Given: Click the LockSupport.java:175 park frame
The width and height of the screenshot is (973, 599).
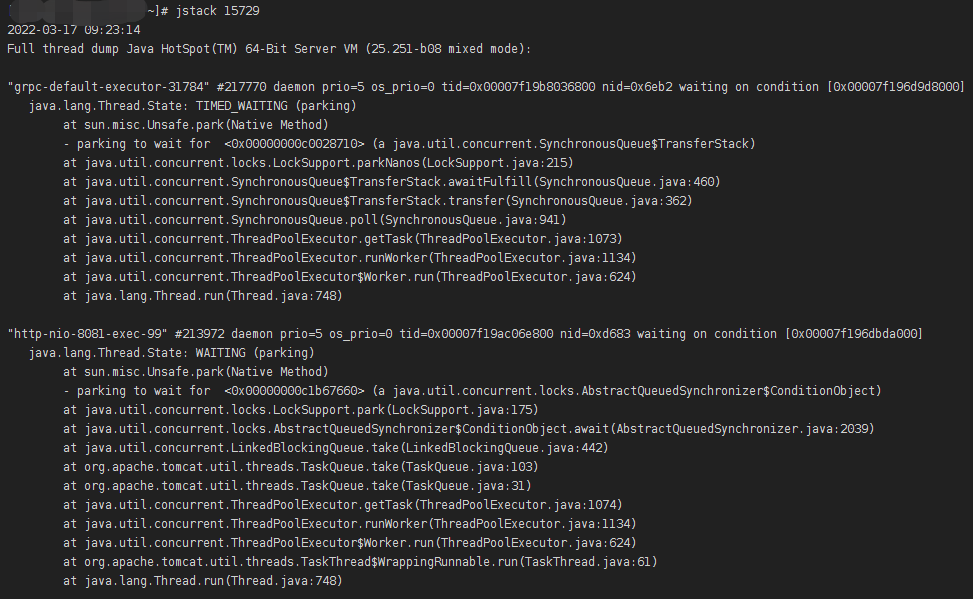Looking at the screenshot, I should tap(300, 410).
